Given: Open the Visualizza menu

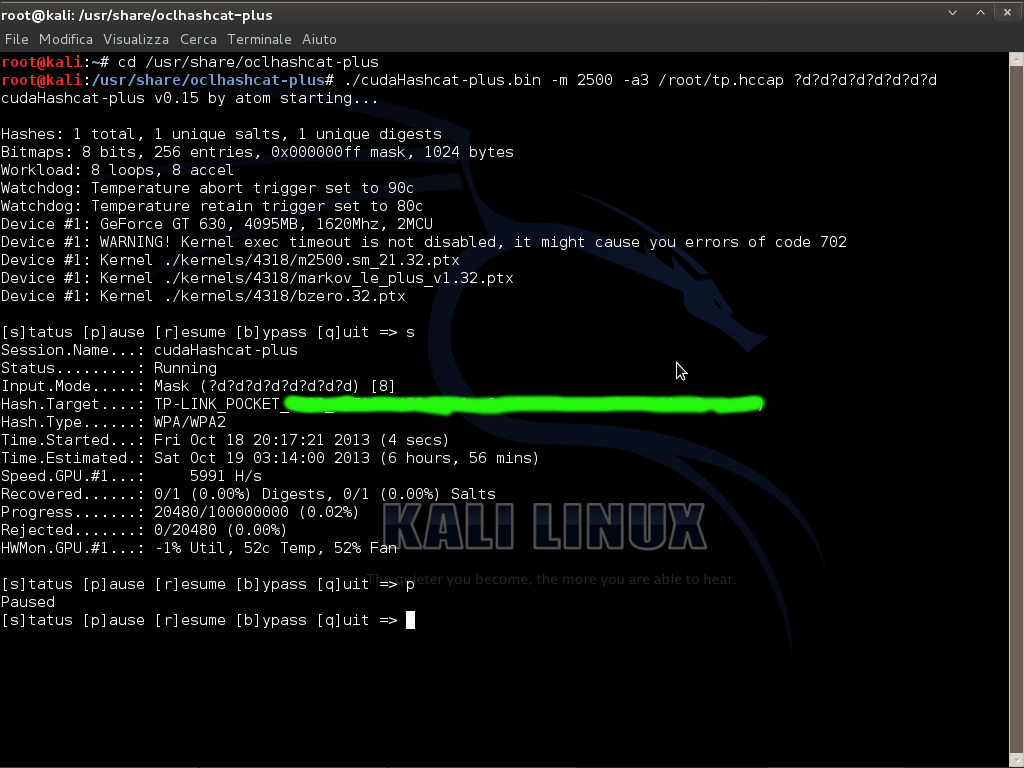Looking at the screenshot, I should coord(136,39).
